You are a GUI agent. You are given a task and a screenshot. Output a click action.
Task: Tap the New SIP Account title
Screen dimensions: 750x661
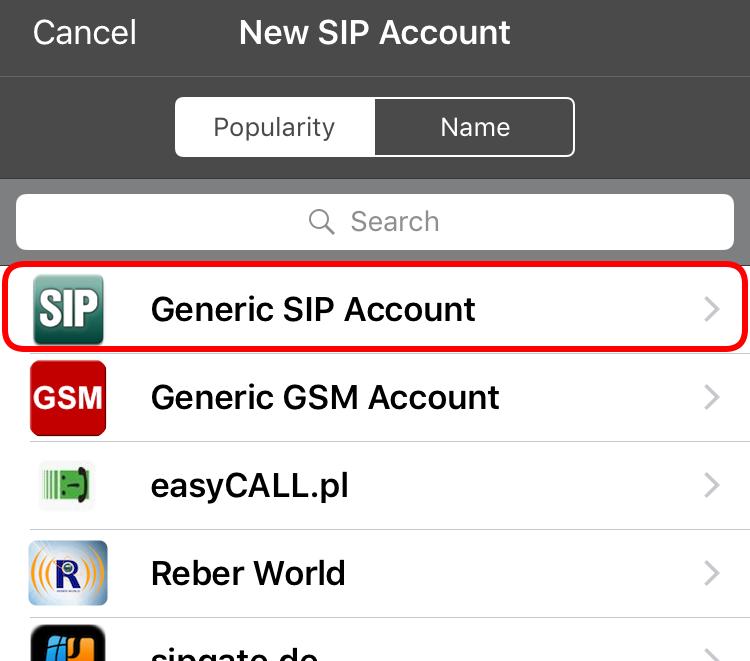point(375,33)
